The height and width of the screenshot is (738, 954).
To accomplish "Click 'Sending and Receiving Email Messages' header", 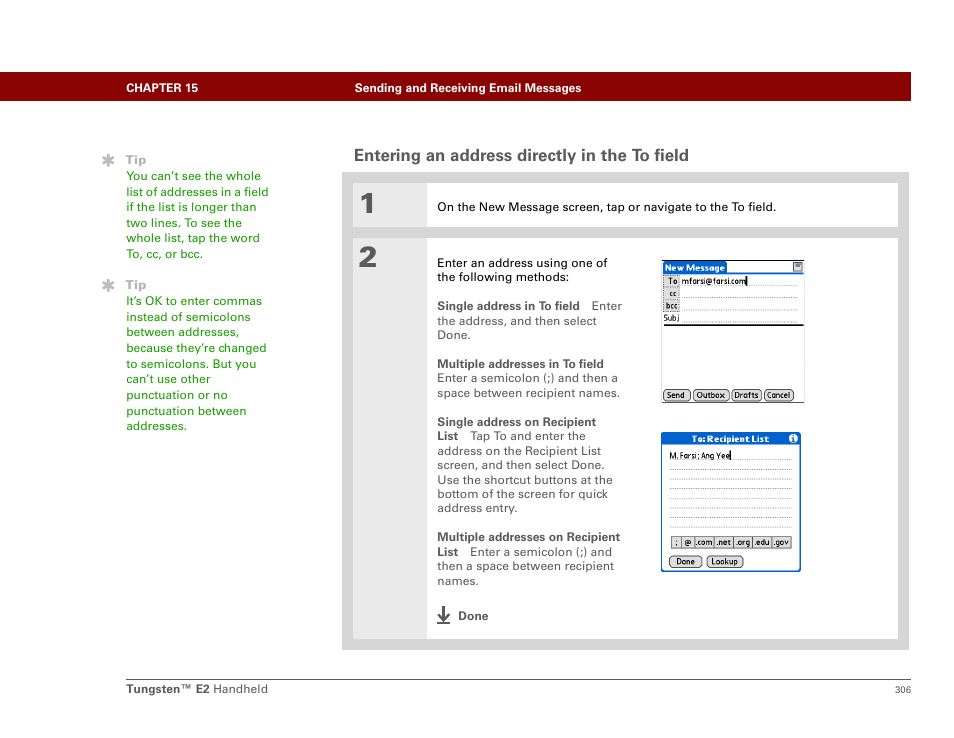I will pos(468,88).
